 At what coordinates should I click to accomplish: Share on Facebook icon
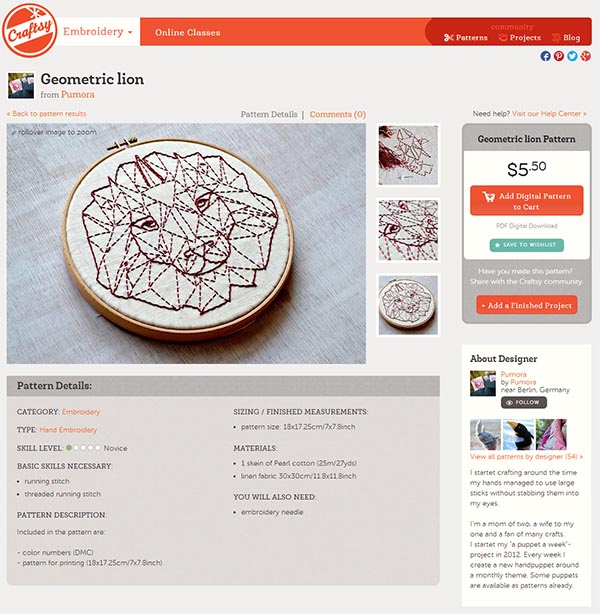click(545, 56)
